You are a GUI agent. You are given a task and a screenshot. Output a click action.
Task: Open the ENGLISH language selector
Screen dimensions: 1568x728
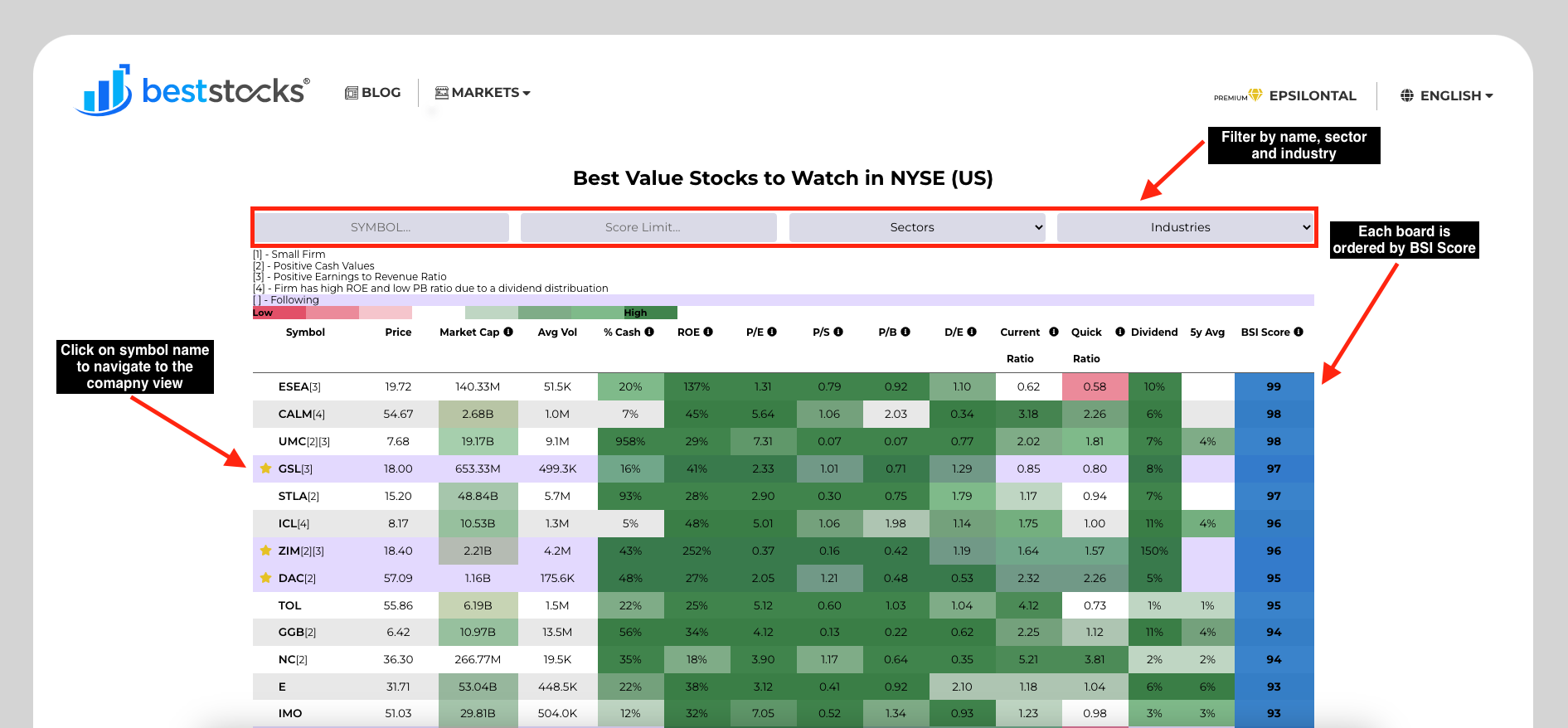pyautogui.click(x=1447, y=95)
